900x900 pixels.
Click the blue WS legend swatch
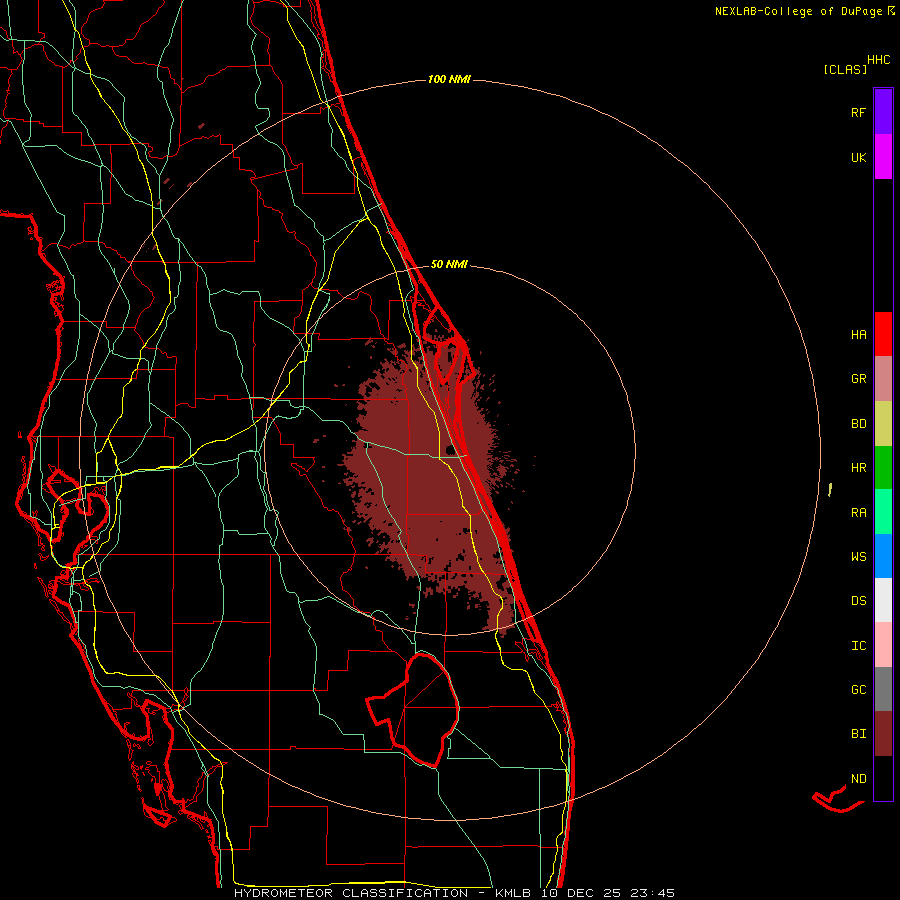coord(883,556)
